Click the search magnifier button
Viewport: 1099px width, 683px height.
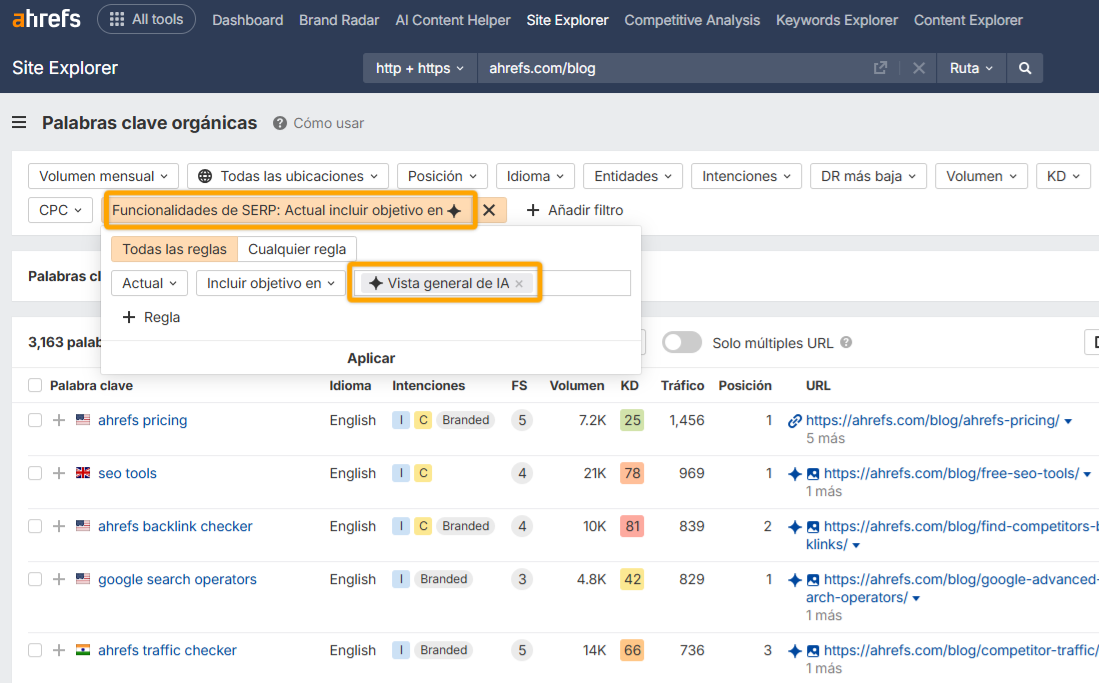(1025, 68)
